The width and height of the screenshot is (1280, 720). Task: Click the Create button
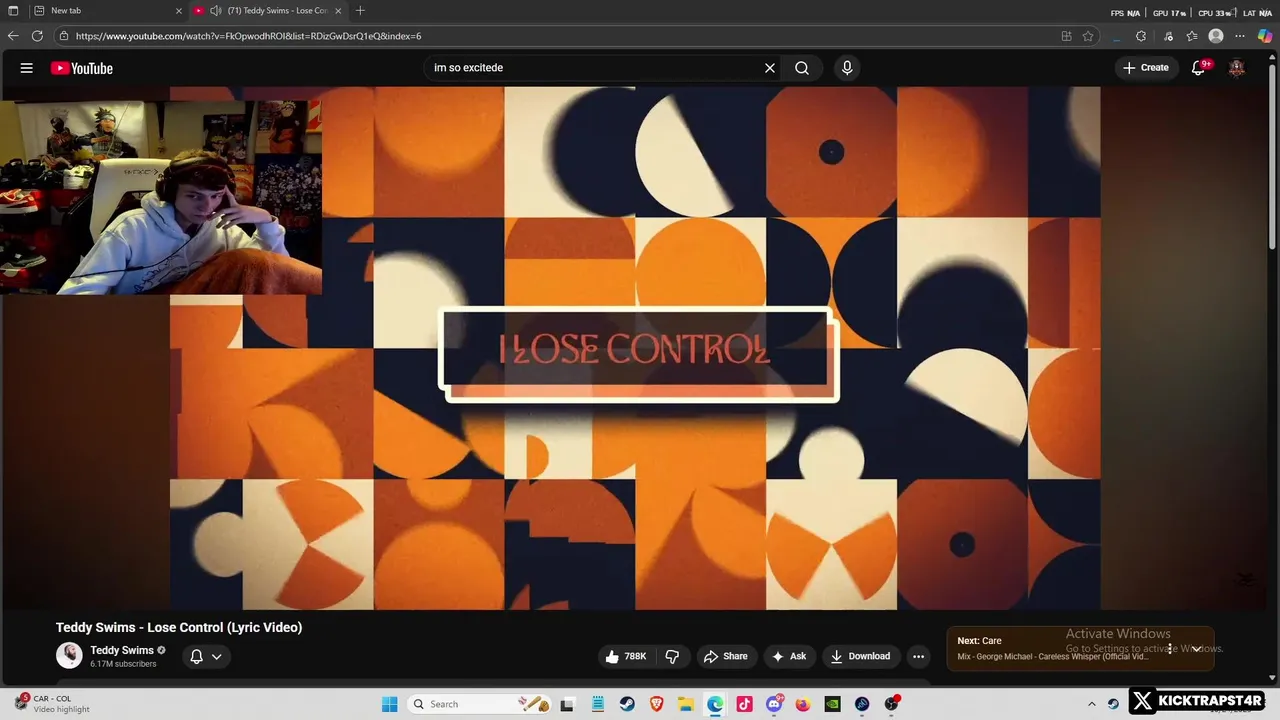tap(1146, 68)
